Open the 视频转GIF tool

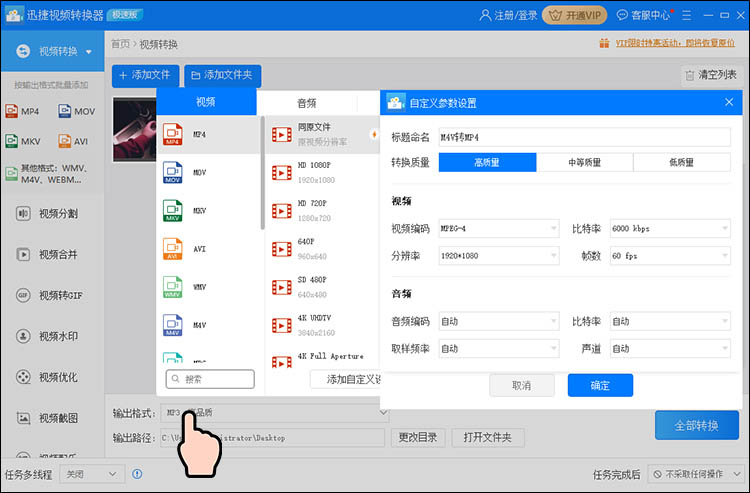coord(49,295)
